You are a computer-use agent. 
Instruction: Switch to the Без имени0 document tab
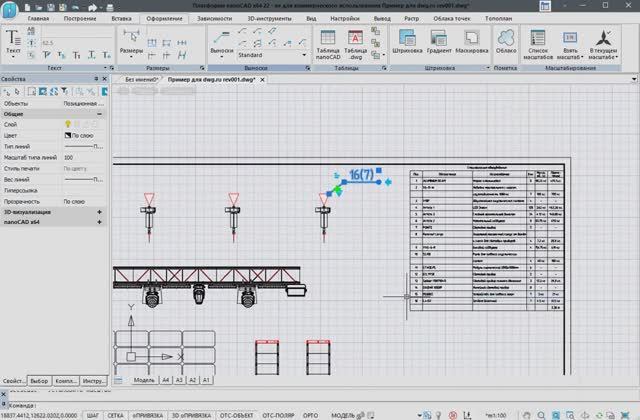(x=141, y=80)
